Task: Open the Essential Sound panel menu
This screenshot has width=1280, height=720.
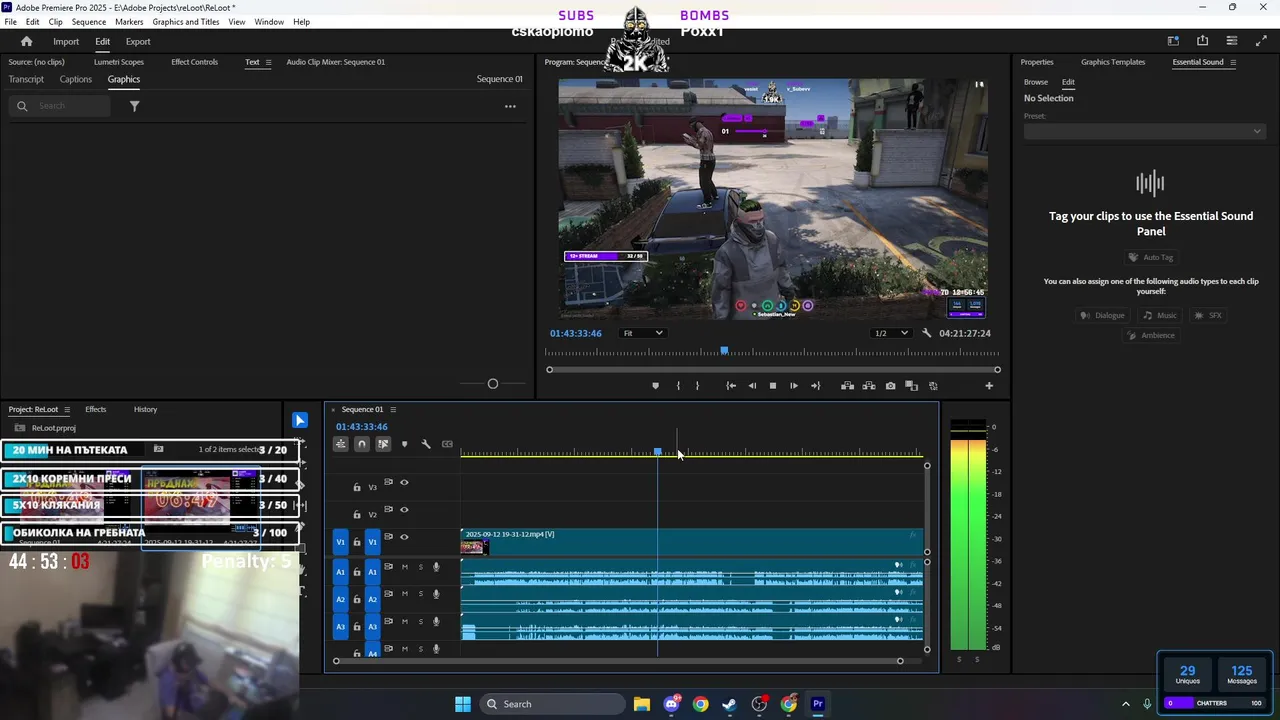Action: 1233,62
